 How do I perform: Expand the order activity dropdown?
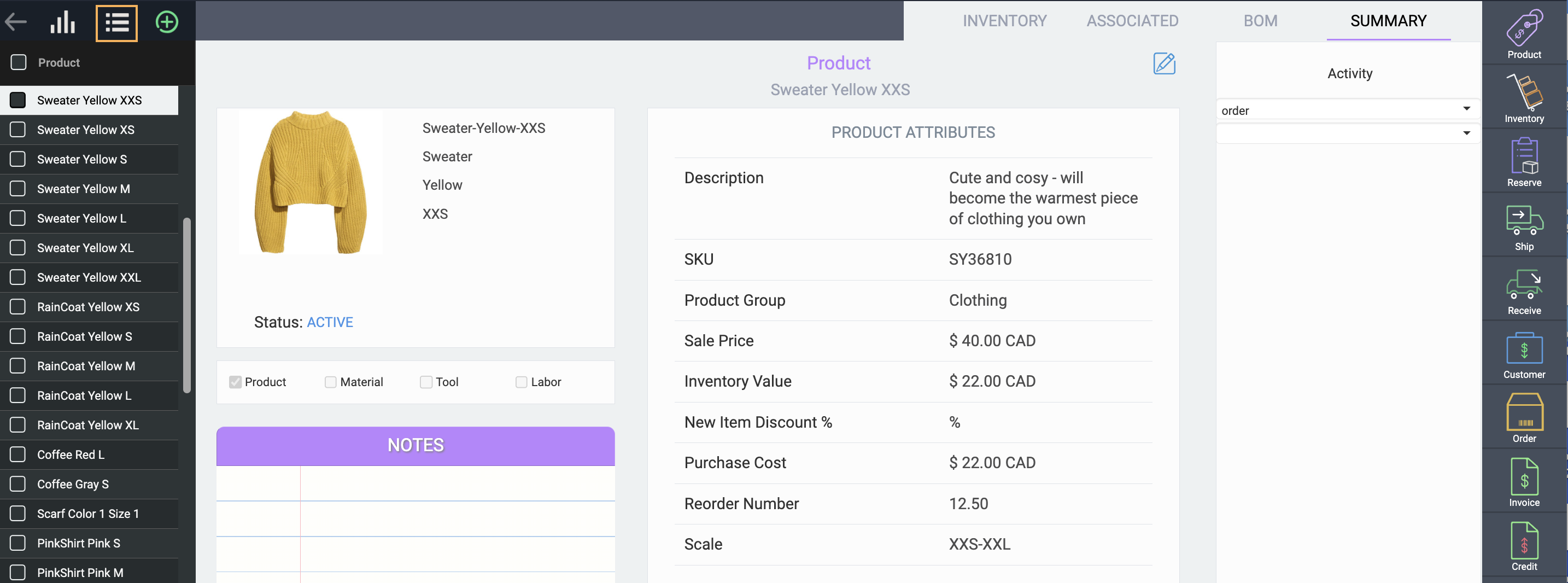point(1466,109)
